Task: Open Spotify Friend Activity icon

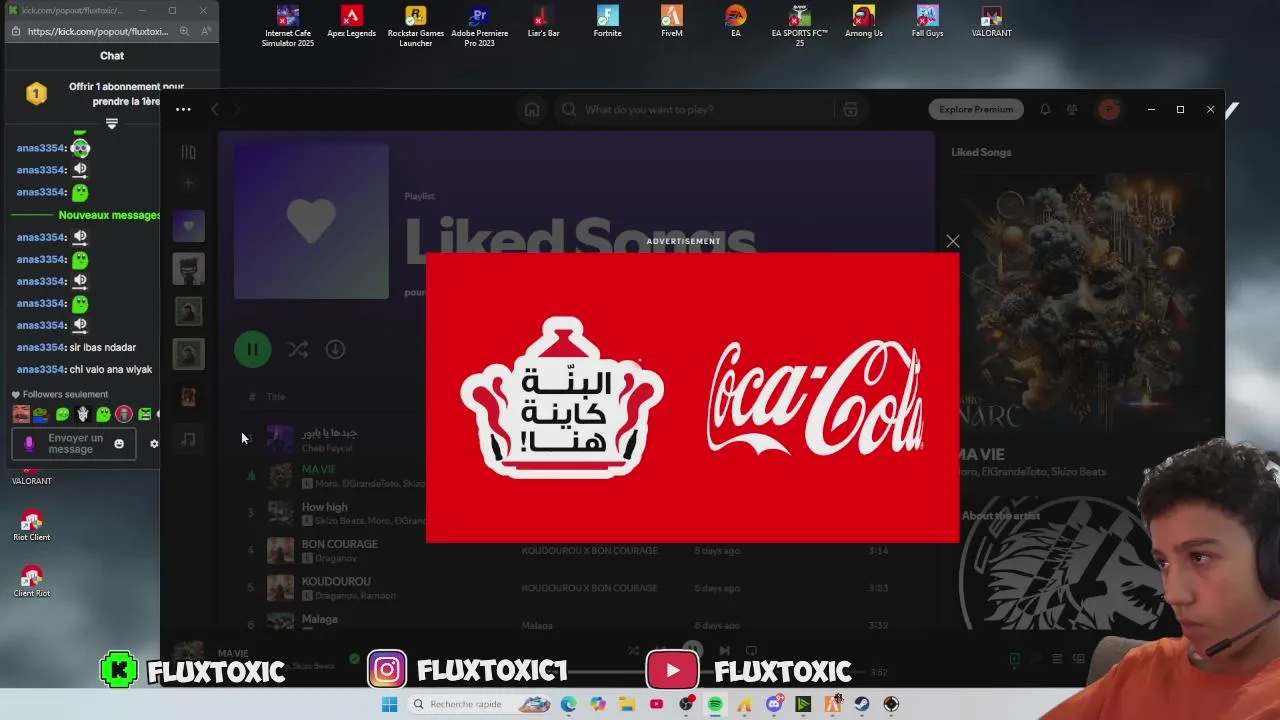Action: click(1072, 109)
